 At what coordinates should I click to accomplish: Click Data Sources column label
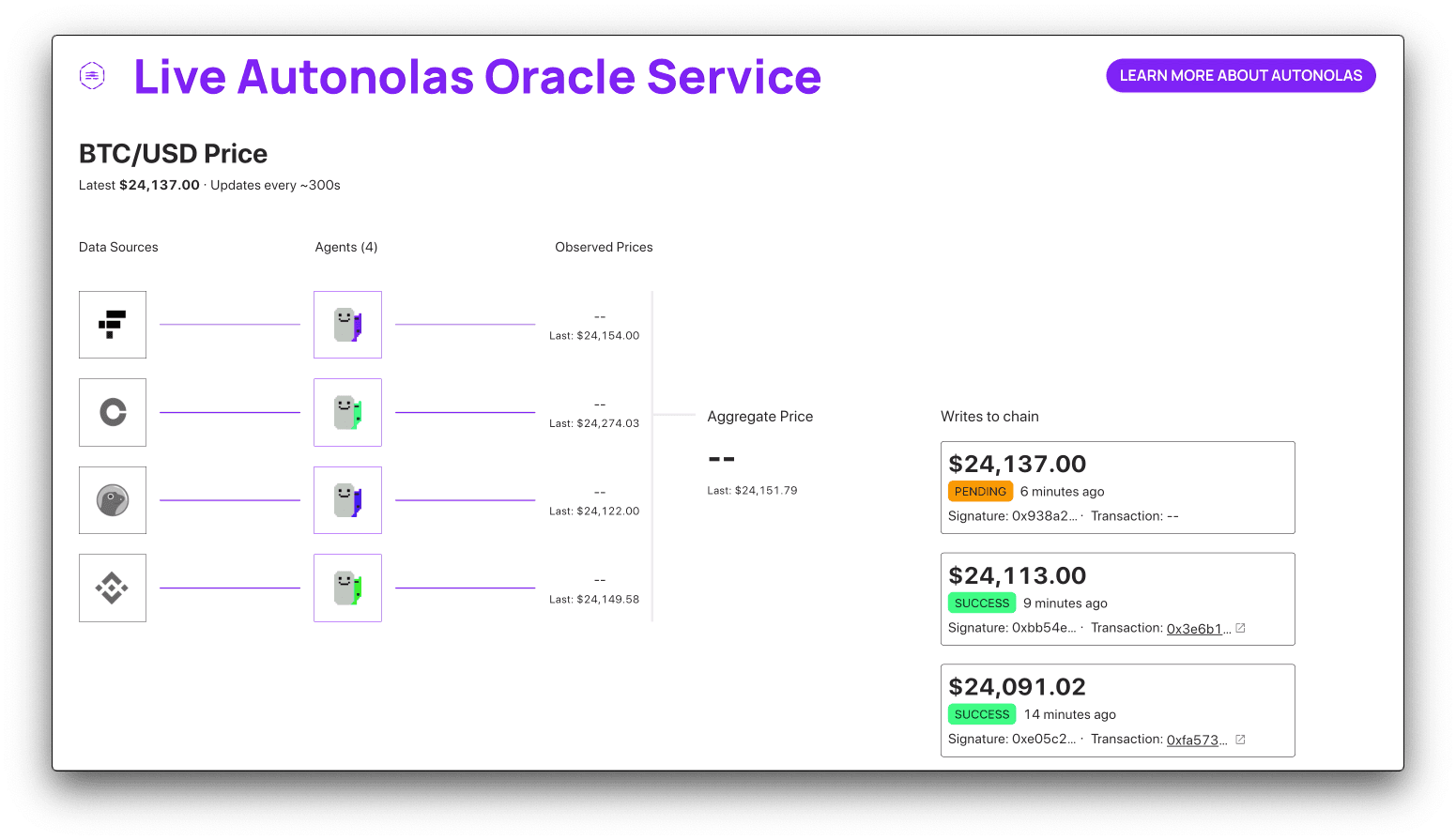pos(118,247)
